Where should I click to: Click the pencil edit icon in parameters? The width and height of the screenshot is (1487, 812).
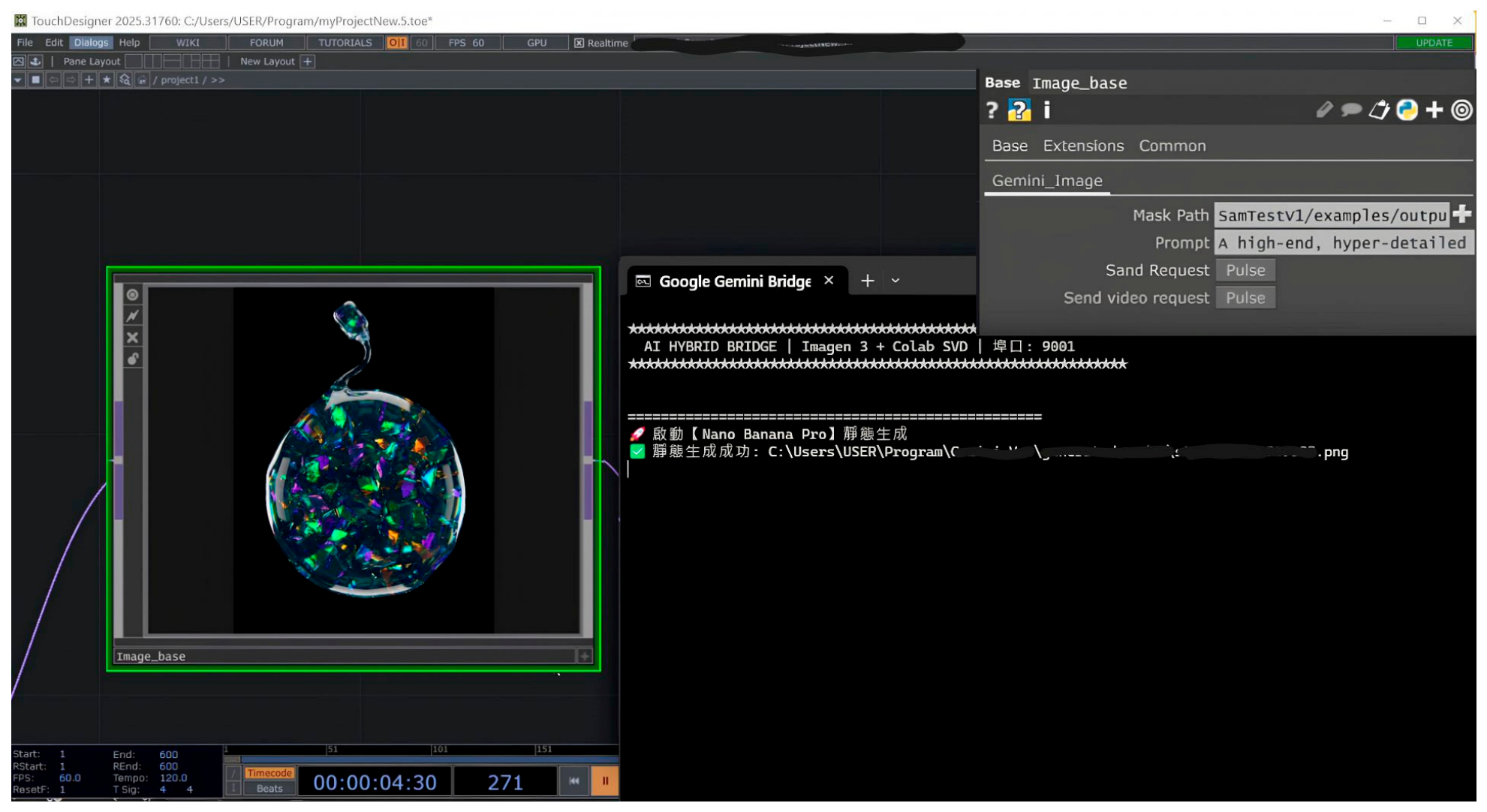point(1324,110)
